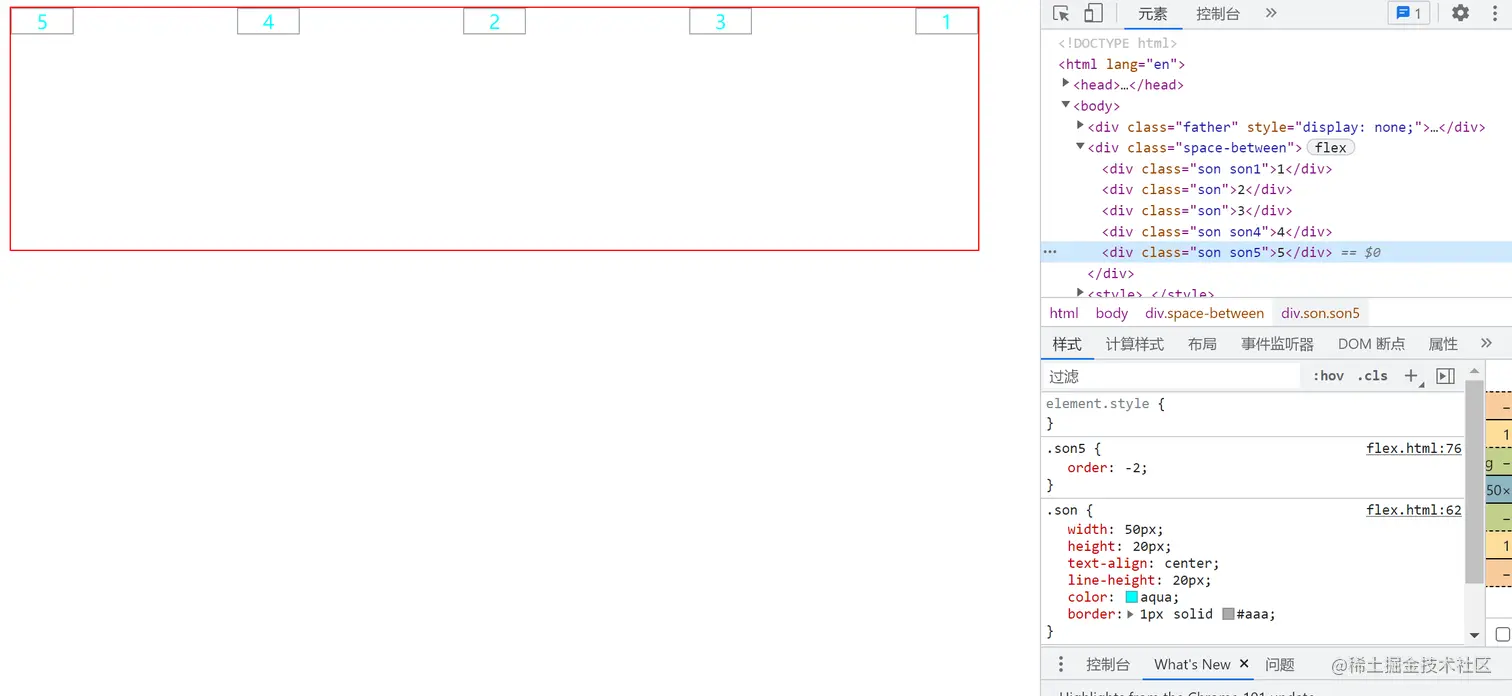
Task: Click body in the breadcrumb bar
Action: [1111, 313]
